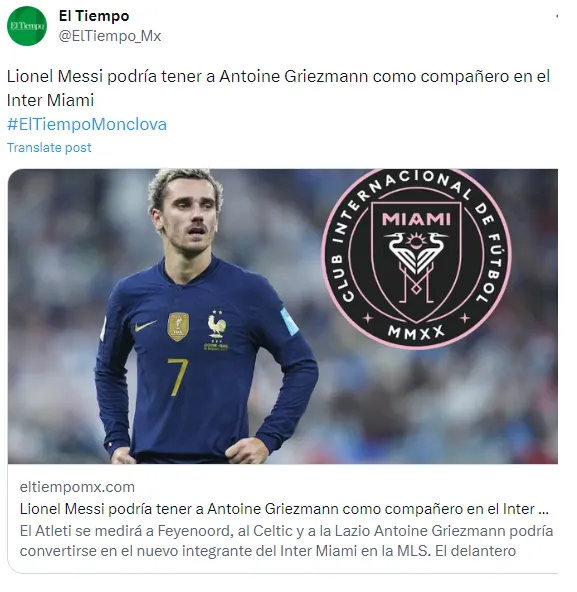Viewport: 577px width, 592px height.
Task: Click the card description starting with El Atleti
Action: pyautogui.click(x=286, y=541)
